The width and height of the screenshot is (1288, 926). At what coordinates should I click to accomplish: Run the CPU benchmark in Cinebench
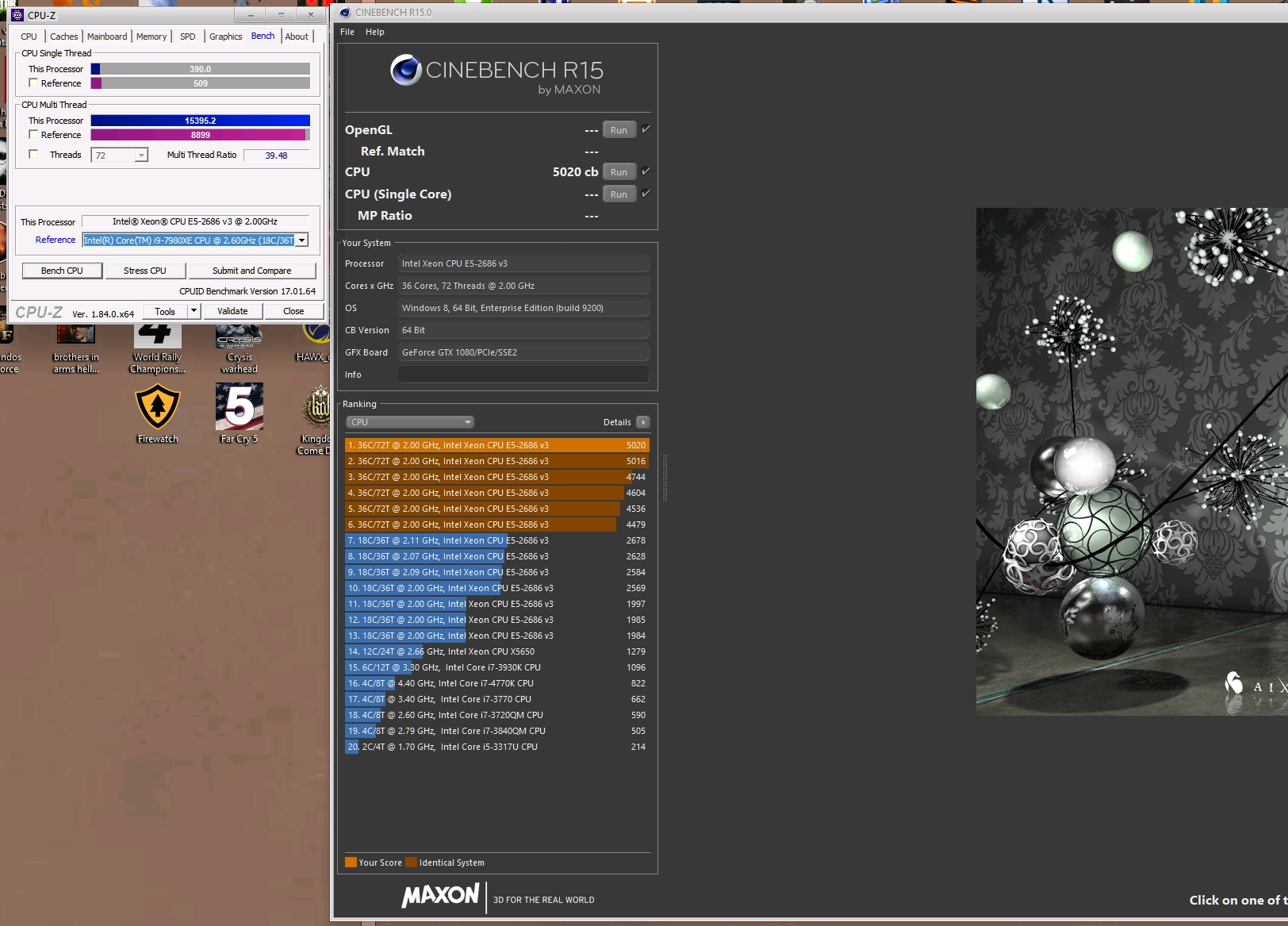click(x=619, y=172)
